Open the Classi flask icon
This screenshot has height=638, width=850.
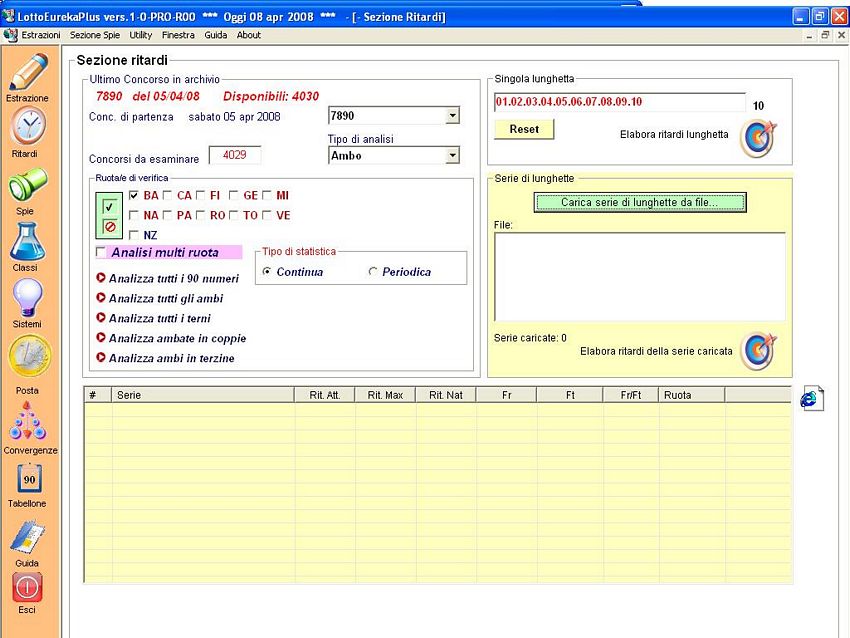[27, 242]
